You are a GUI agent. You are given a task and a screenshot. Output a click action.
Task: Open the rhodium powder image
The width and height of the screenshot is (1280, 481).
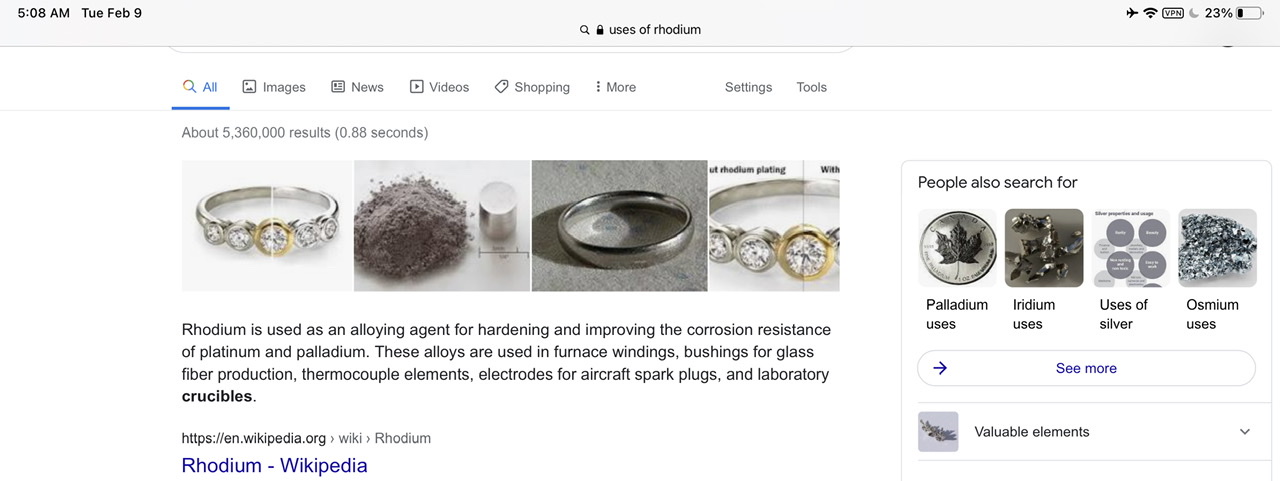pos(442,226)
